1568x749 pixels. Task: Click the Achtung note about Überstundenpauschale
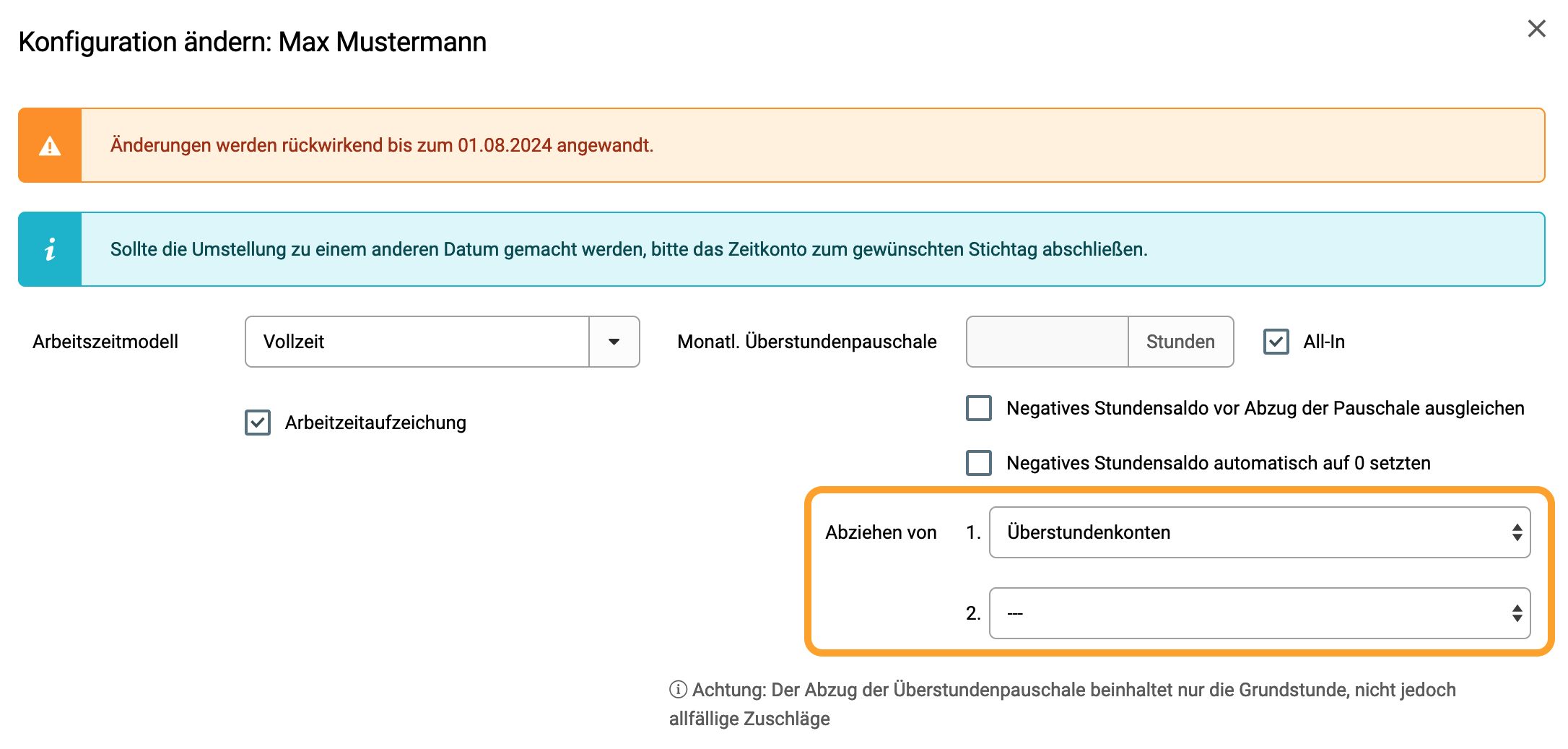tap(1063, 704)
